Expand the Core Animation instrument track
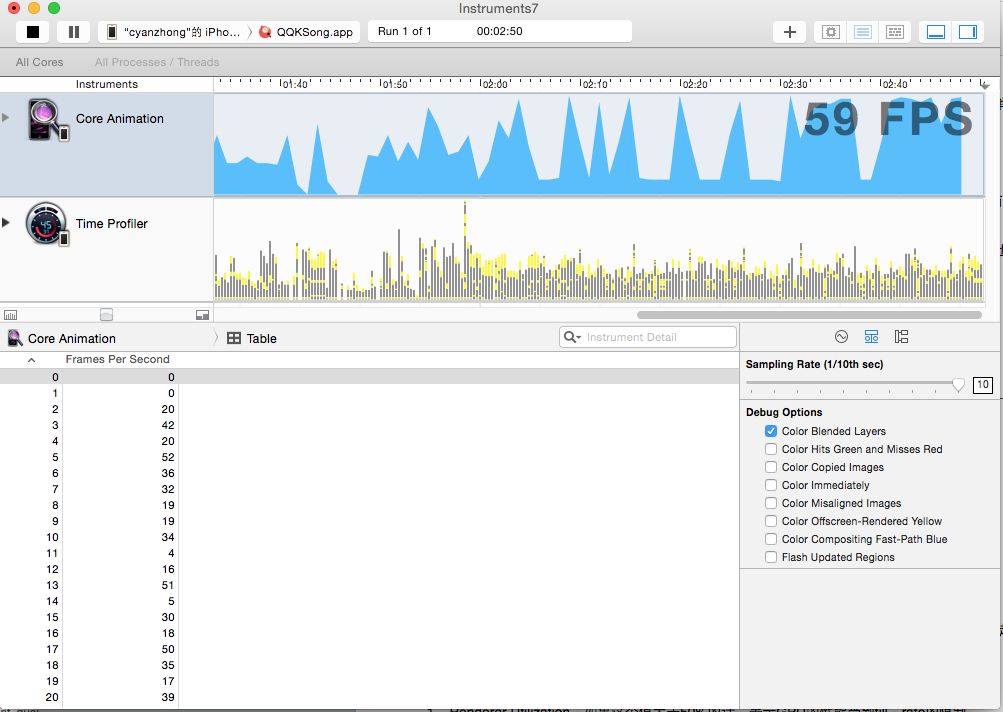 6,118
